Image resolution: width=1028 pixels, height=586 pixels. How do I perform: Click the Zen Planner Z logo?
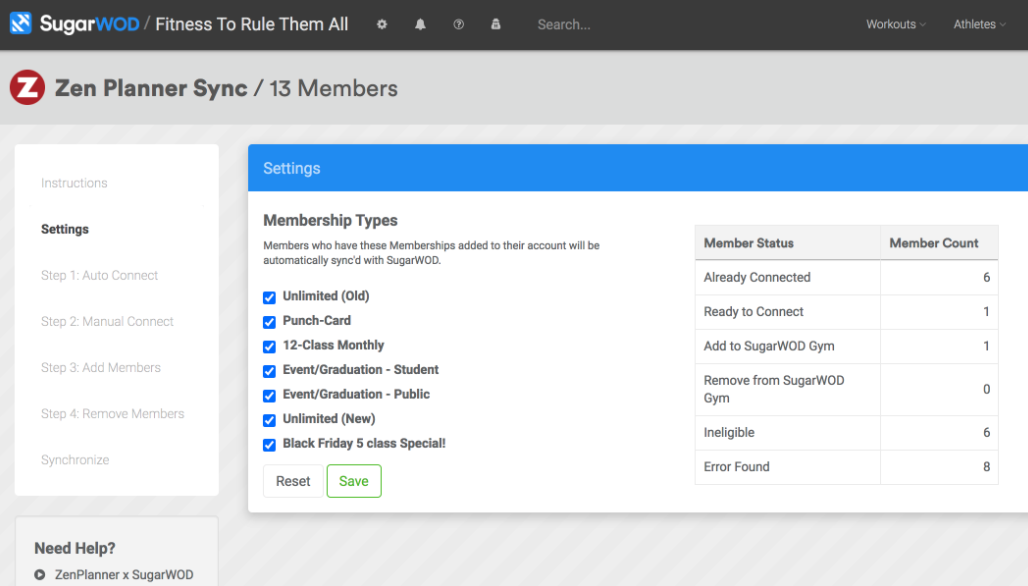point(28,87)
